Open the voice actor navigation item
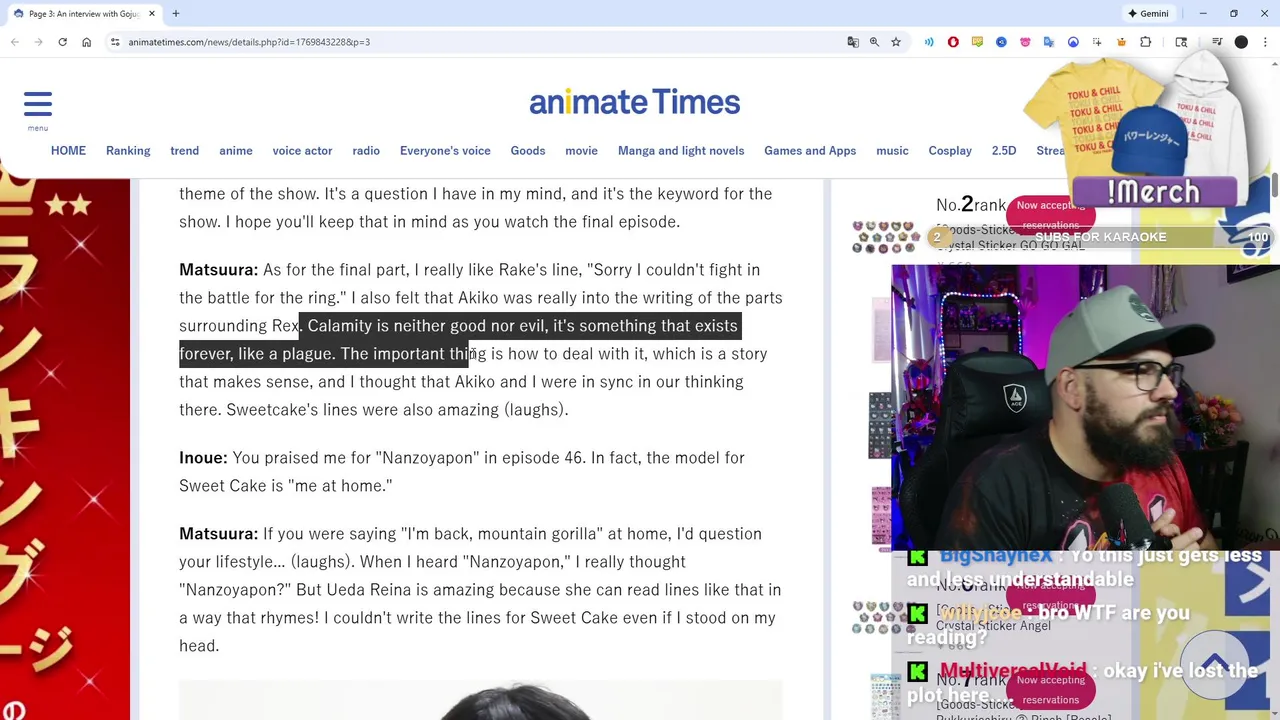This screenshot has width=1280, height=720. 302,150
